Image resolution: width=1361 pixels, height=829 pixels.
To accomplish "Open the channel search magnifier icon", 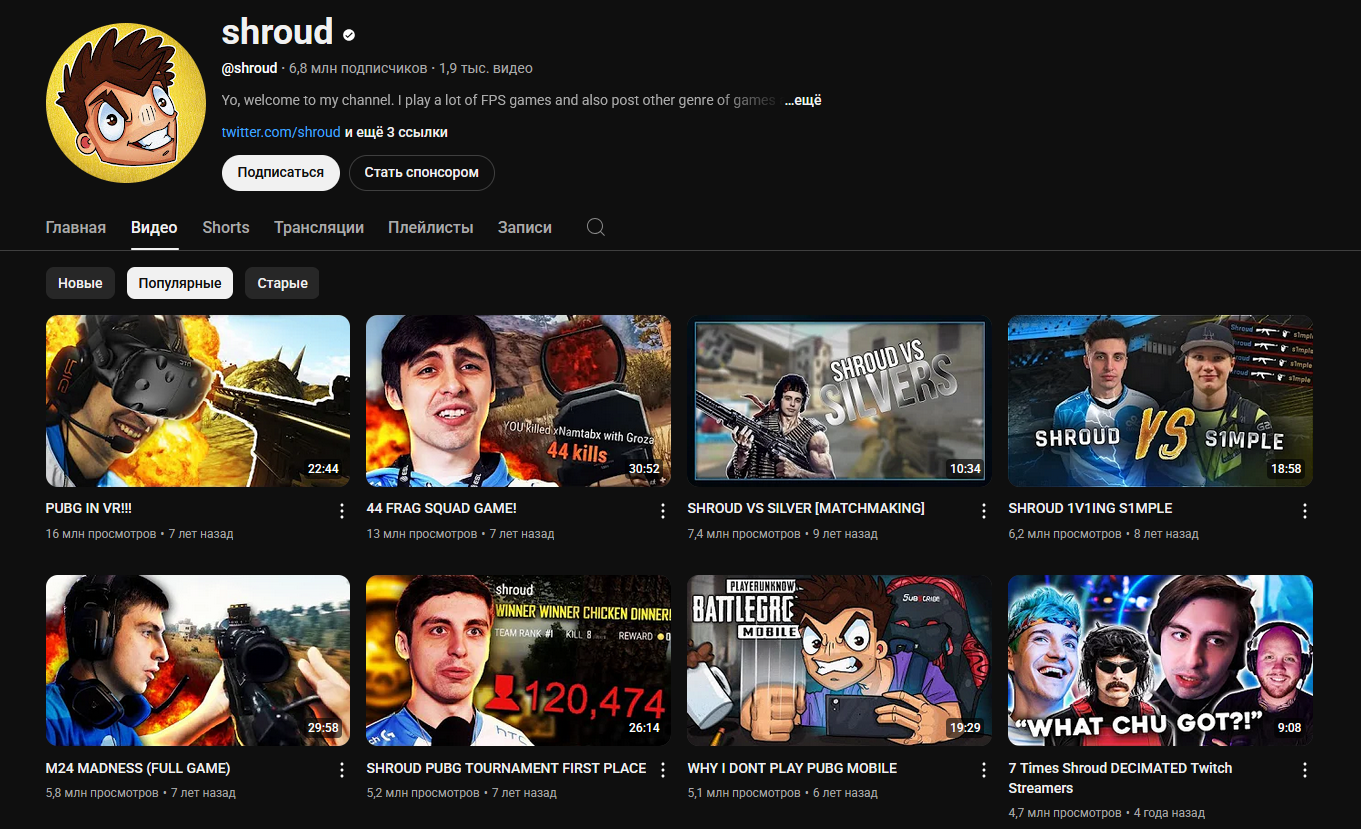I will click(596, 227).
